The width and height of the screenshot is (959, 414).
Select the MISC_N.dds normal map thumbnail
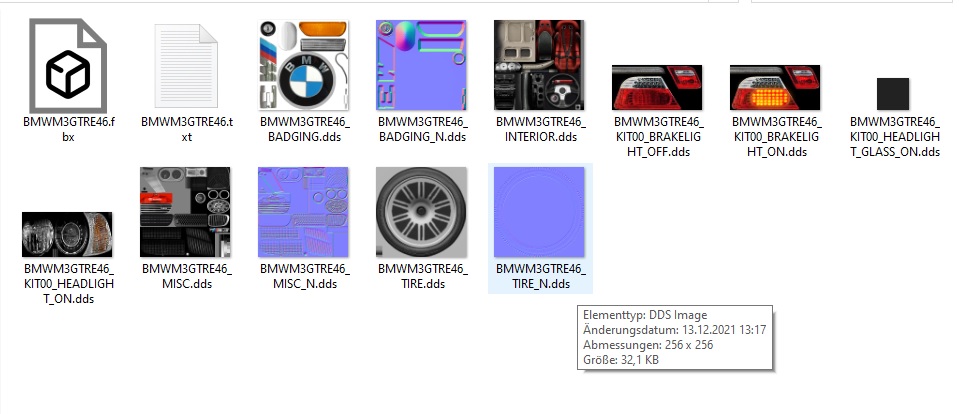[304, 212]
